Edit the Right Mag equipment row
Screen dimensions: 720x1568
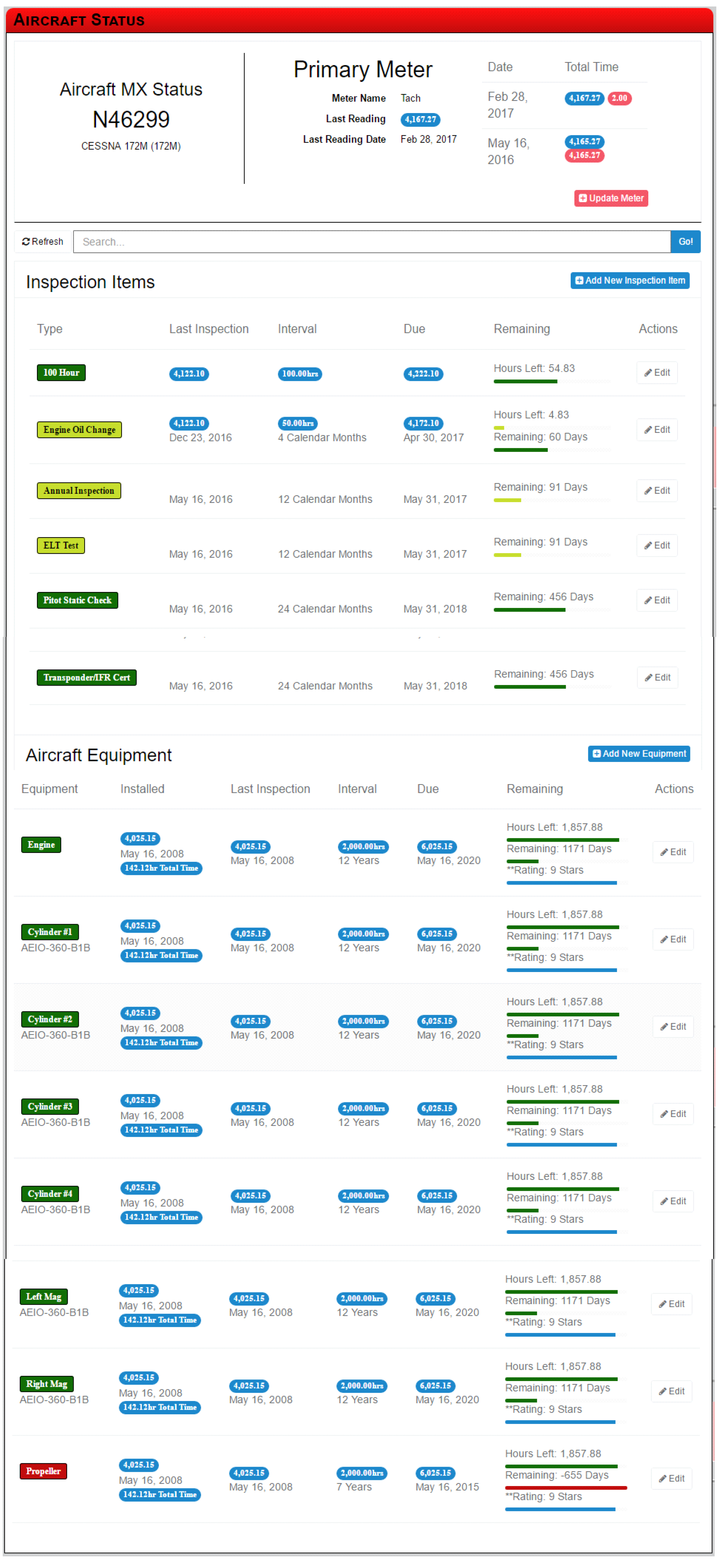[x=671, y=1391]
